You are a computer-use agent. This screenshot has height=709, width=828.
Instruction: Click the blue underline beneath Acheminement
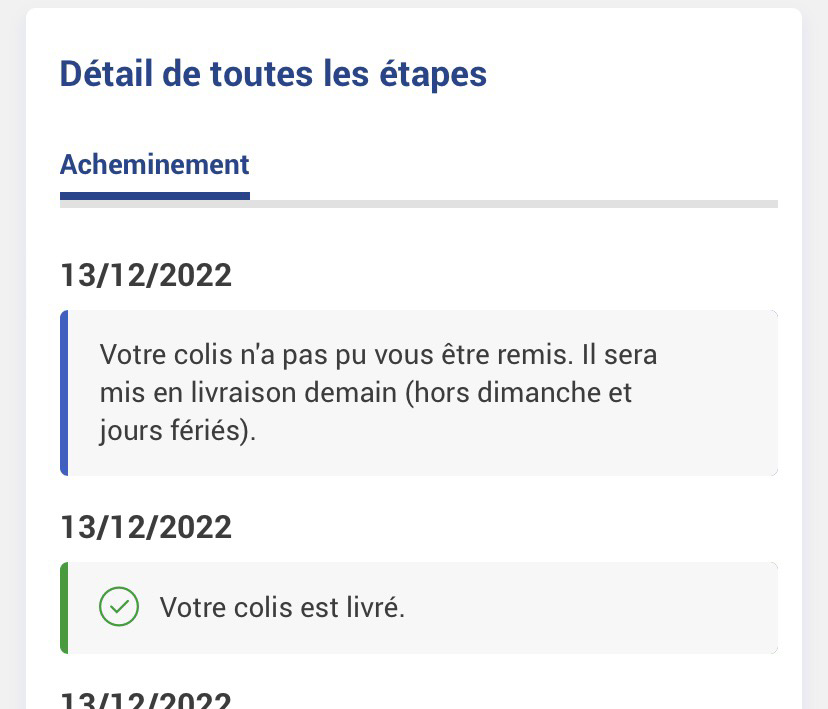tap(155, 196)
